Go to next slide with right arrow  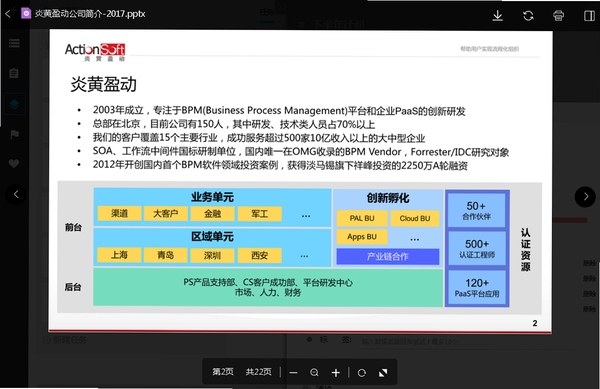click(x=585, y=197)
